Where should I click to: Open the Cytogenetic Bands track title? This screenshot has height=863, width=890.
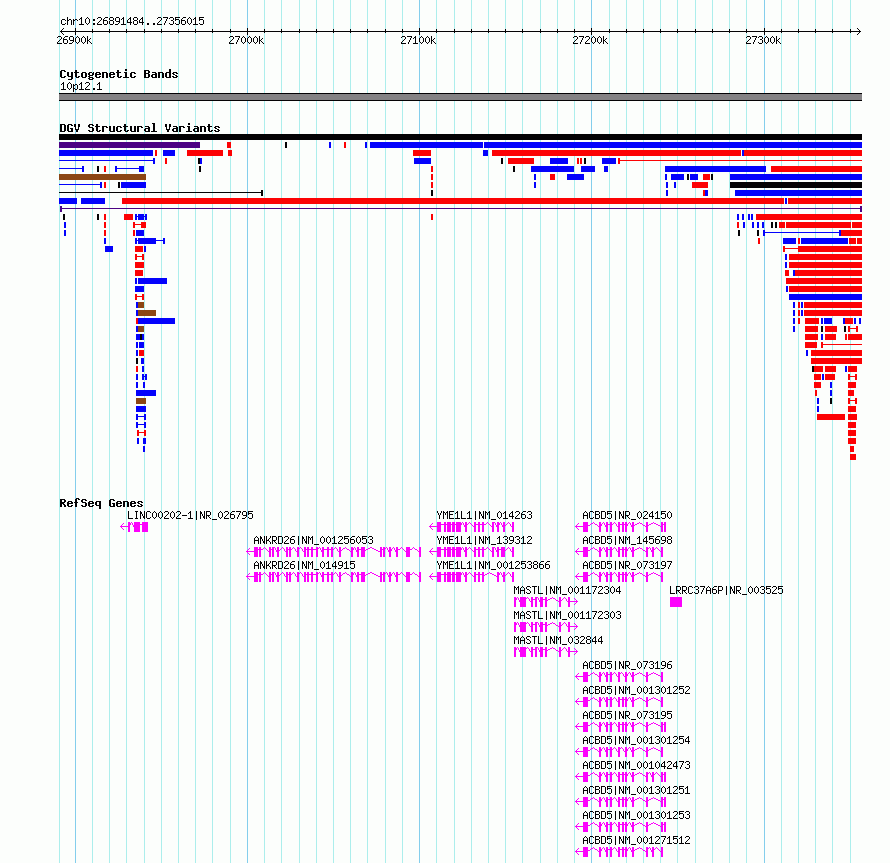pos(119,74)
